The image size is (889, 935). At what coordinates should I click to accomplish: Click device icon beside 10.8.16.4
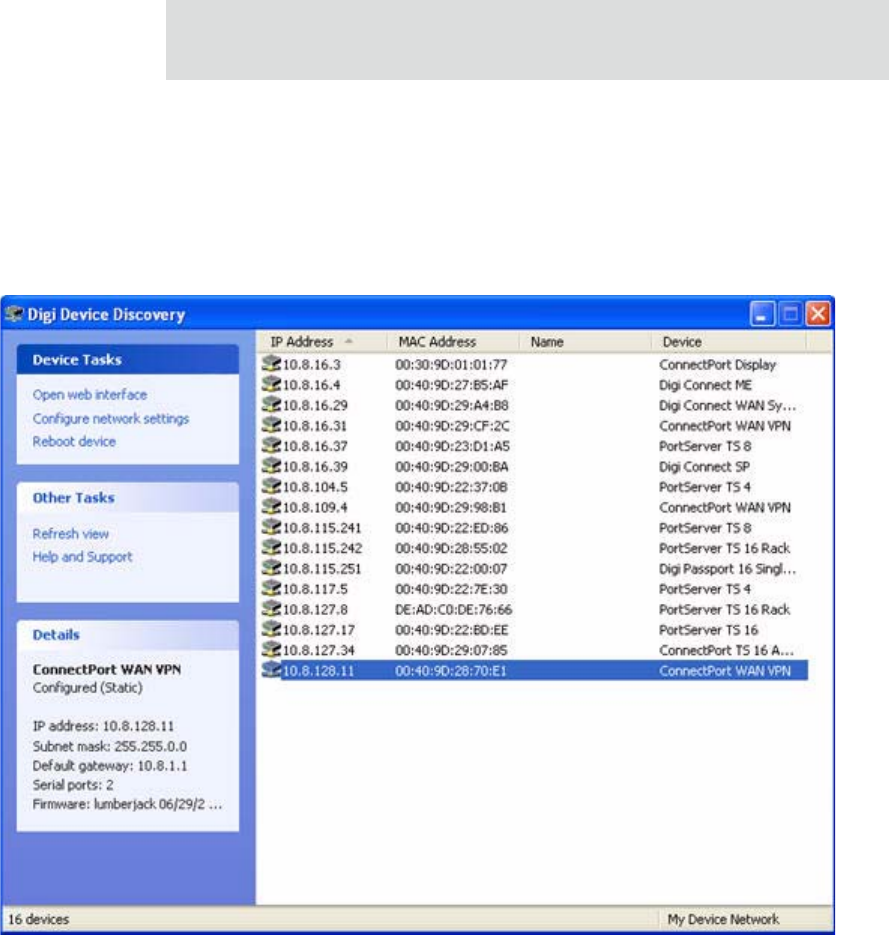pyautogui.click(x=271, y=384)
